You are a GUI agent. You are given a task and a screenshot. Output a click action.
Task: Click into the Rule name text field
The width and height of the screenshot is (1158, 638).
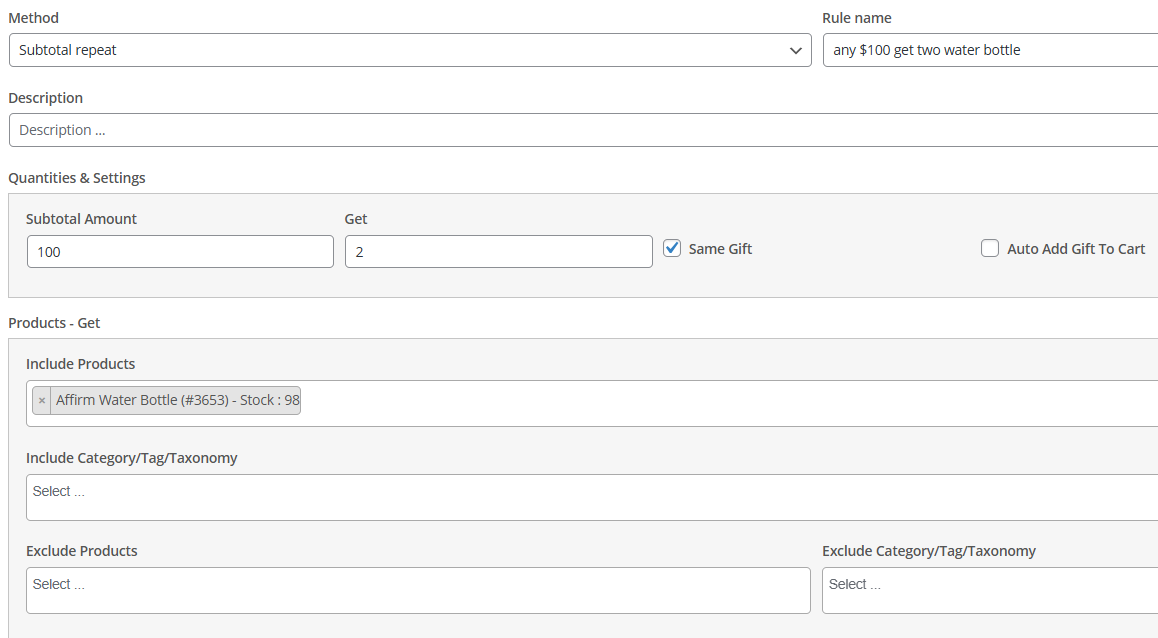[x=988, y=50]
